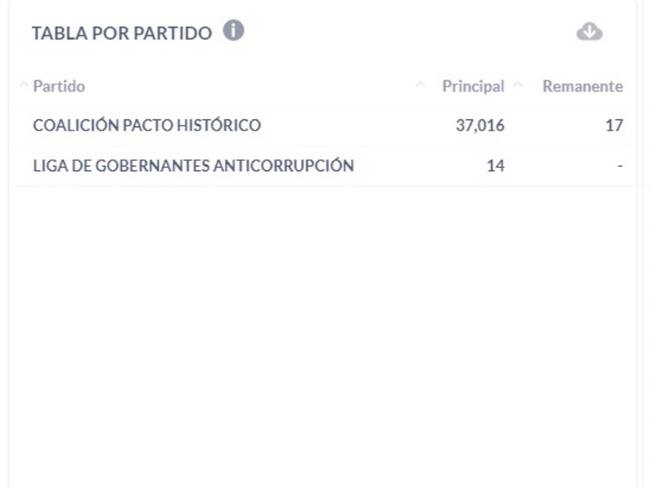Click the sort caret left of Remanente
The image size is (650, 487).
tap(518, 86)
